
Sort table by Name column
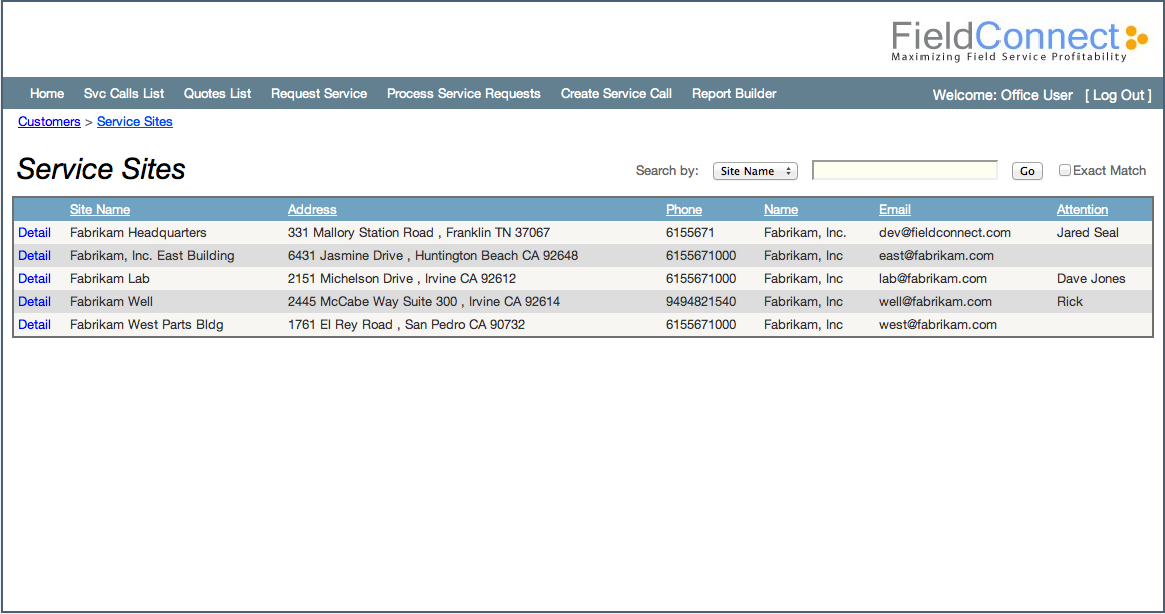point(781,210)
